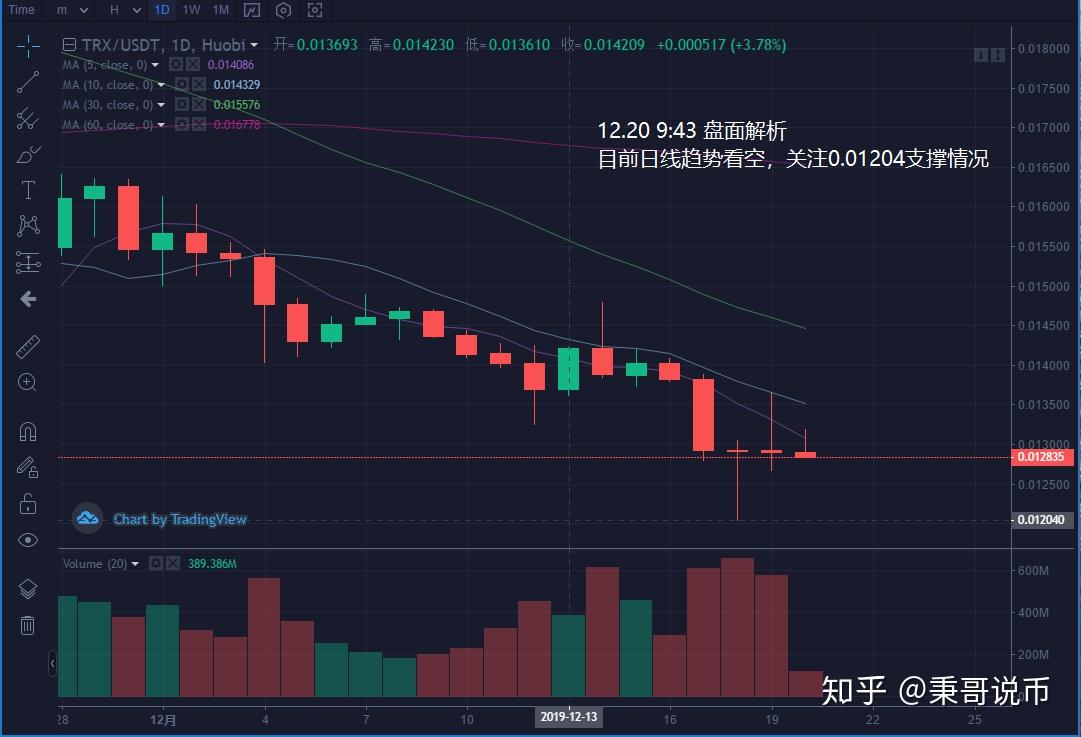Click the MA (60, close, 0) legend label

click(x=108, y=125)
